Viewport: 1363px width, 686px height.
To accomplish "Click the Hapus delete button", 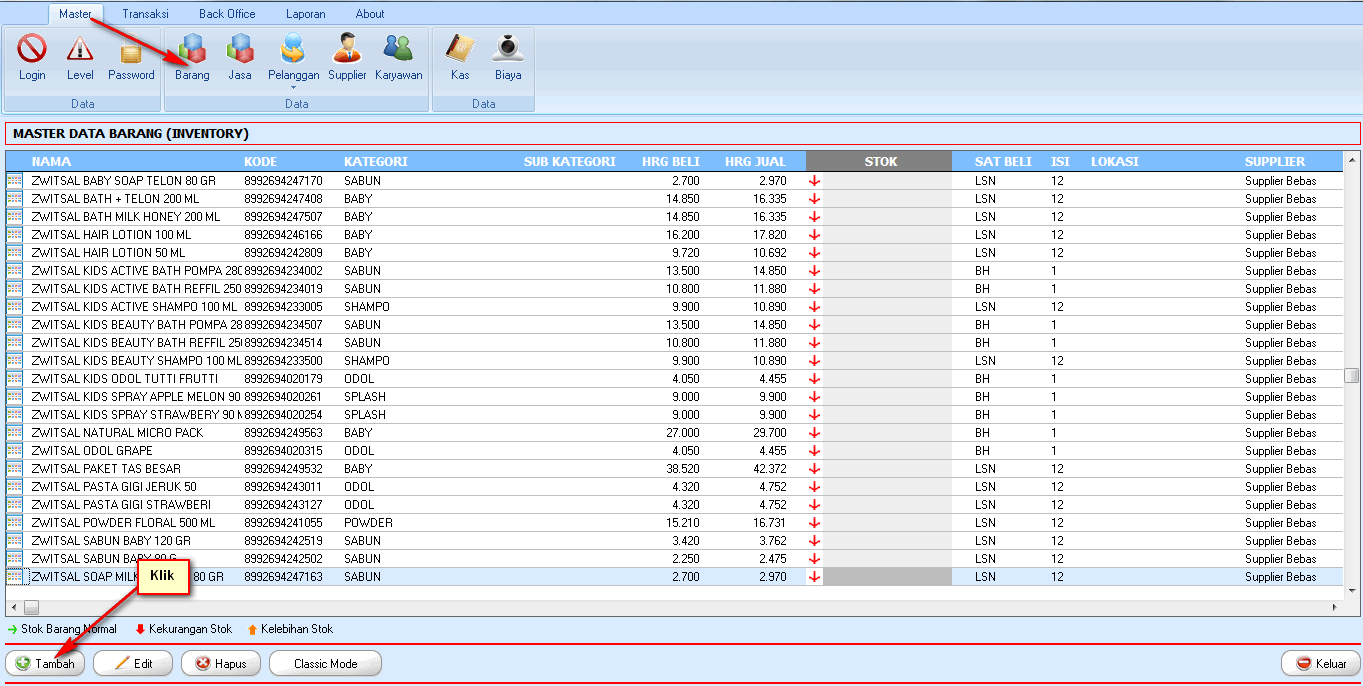I will point(220,663).
